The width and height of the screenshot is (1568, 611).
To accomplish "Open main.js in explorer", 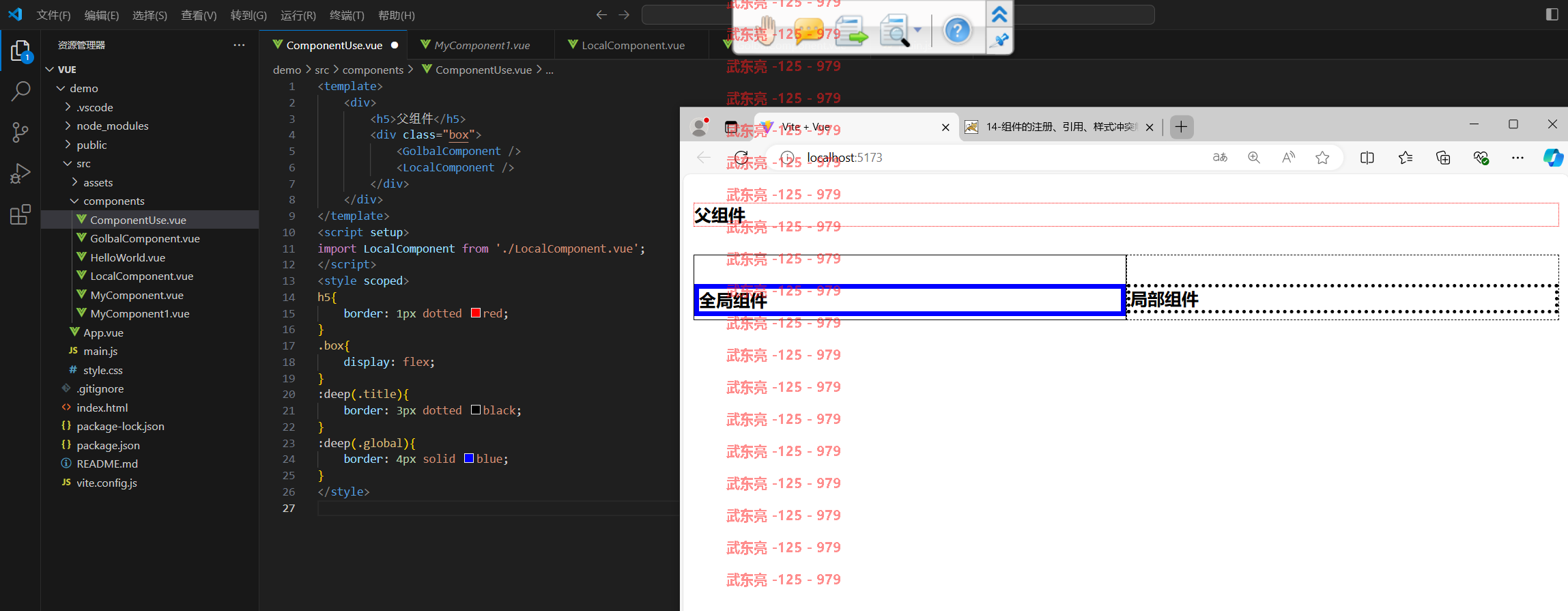I will [100, 351].
